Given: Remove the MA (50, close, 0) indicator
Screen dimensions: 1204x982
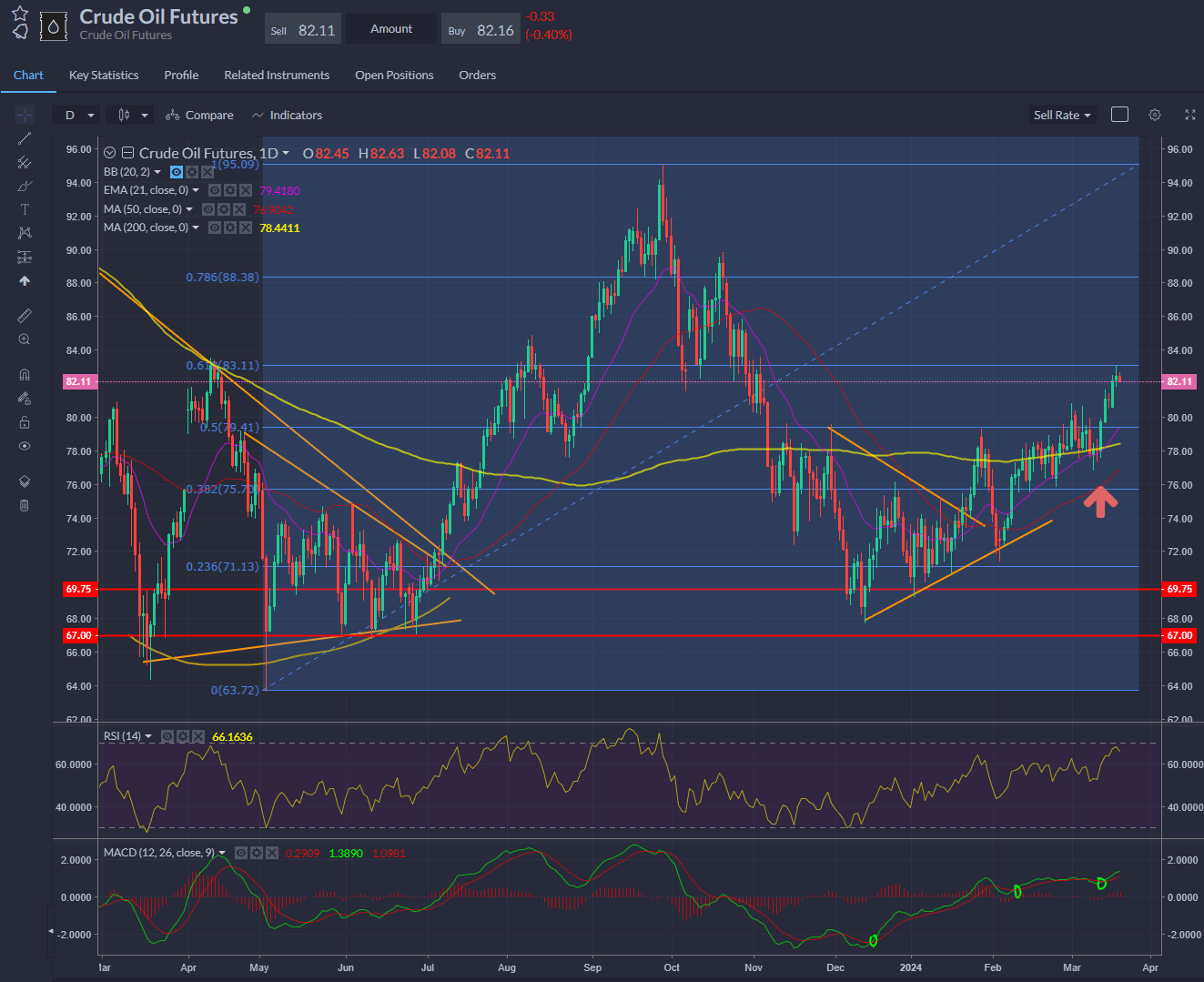Looking at the screenshot, I should point(238,209).
